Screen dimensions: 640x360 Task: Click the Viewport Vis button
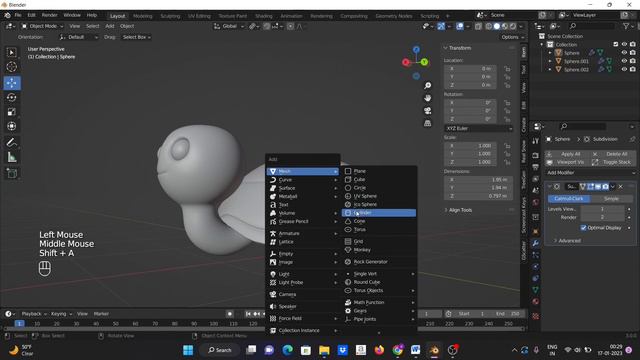coord(567,162)
